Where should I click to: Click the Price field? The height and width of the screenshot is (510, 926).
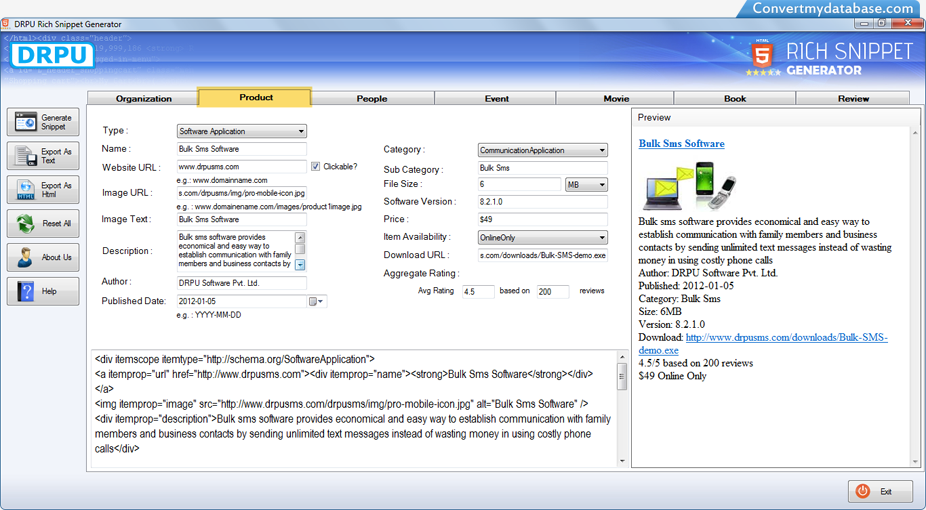pyautogui.click(x=542, y=219)
